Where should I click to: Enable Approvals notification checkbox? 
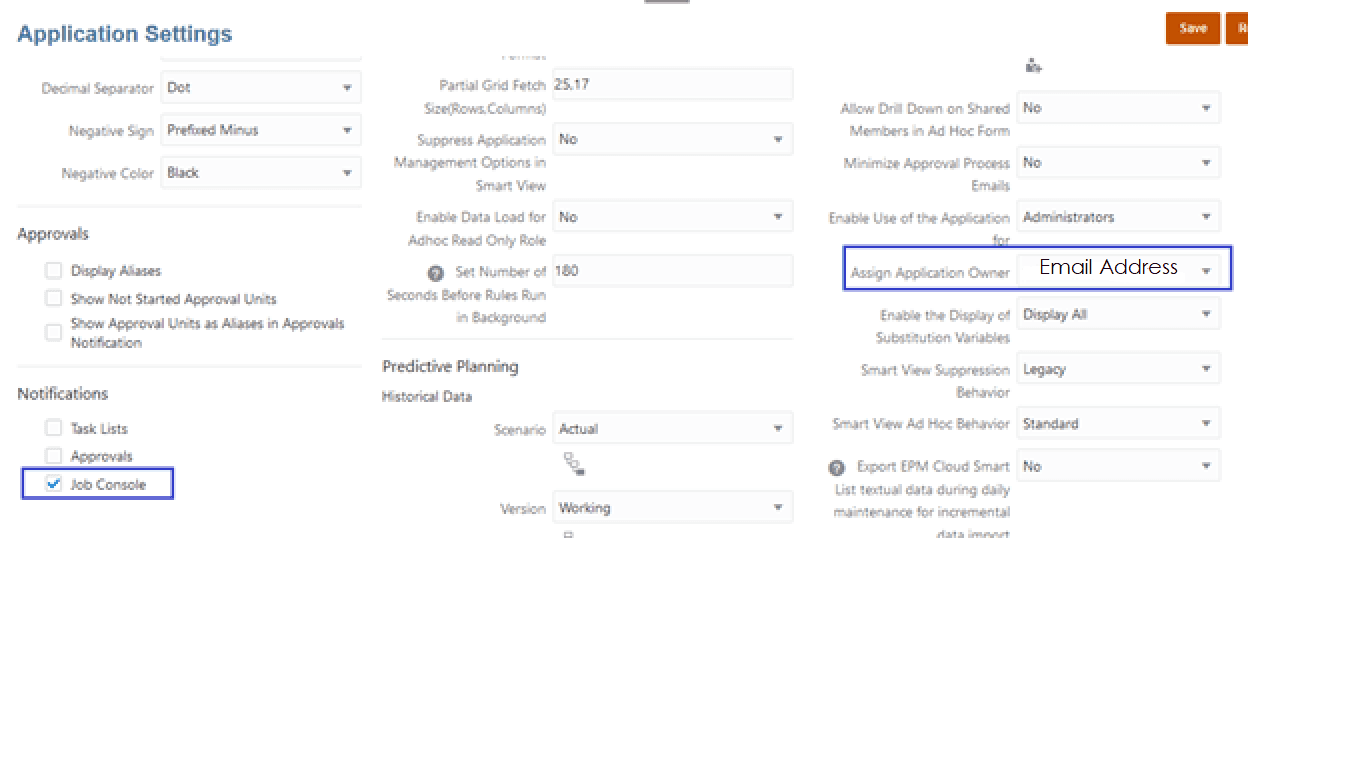[54, 456]
